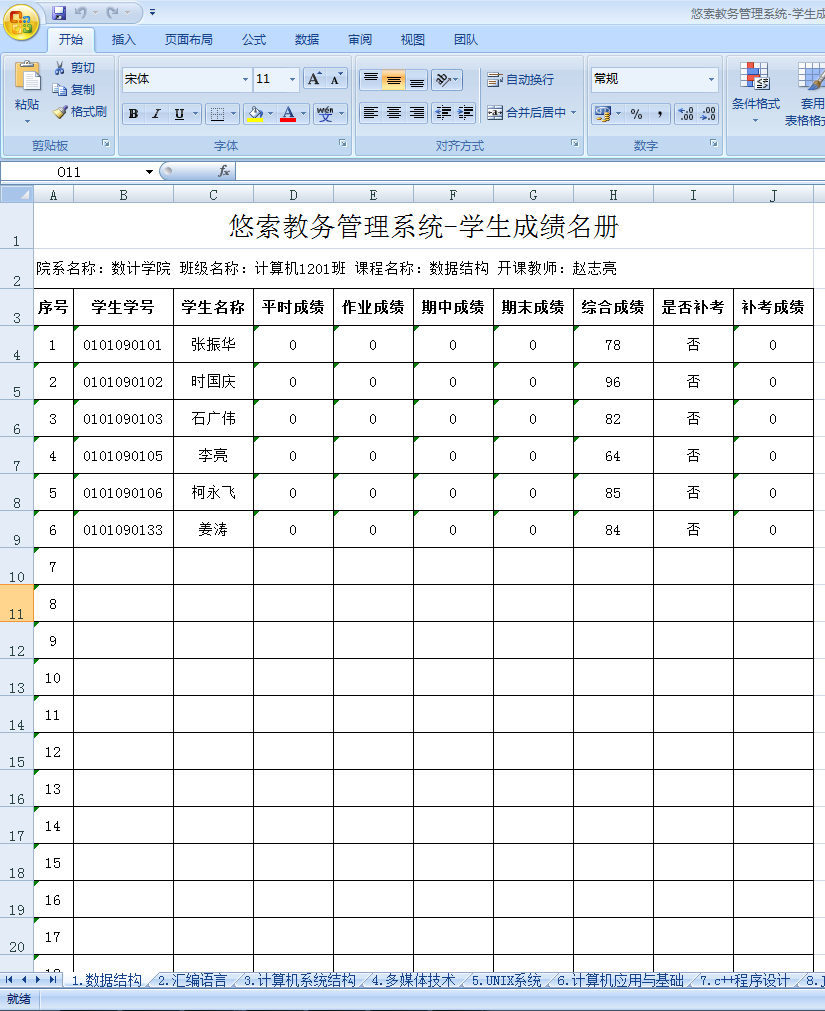Viewport: 825px width, 1011px height.
Task: Click into the formula bar input
Action: [530, 172]
